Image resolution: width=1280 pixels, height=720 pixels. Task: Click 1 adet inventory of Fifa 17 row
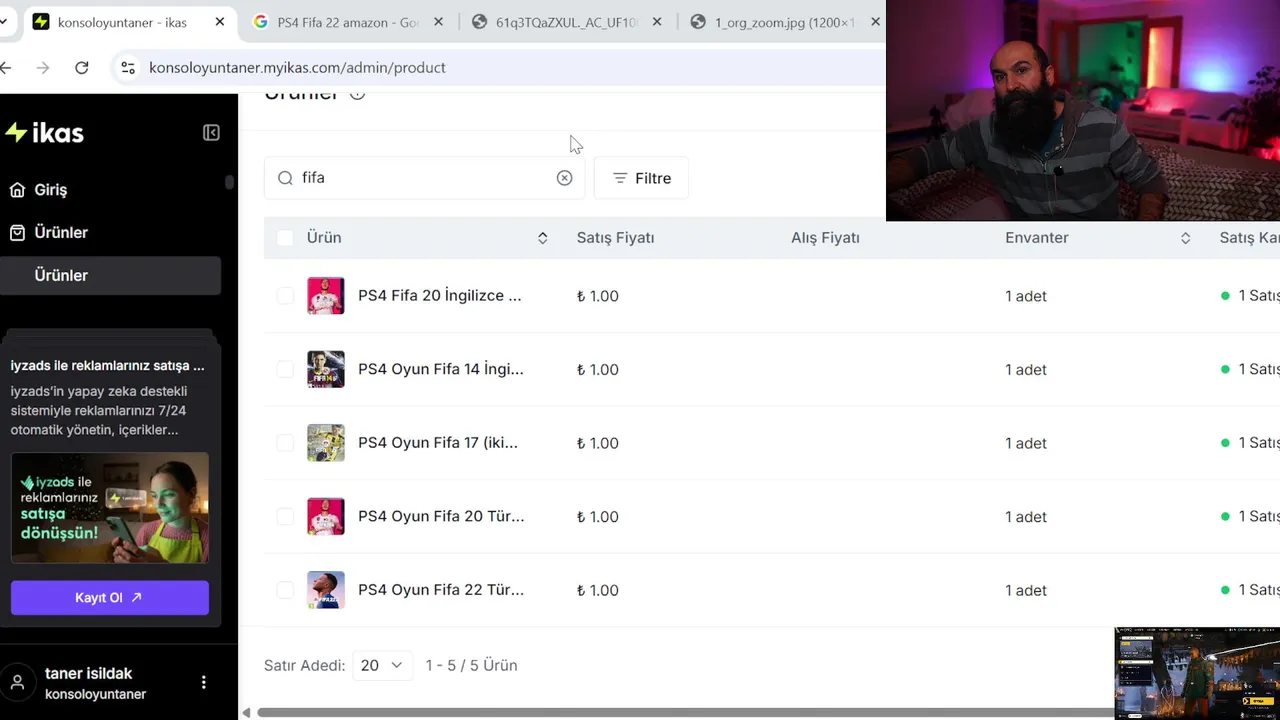[1026, 443]
